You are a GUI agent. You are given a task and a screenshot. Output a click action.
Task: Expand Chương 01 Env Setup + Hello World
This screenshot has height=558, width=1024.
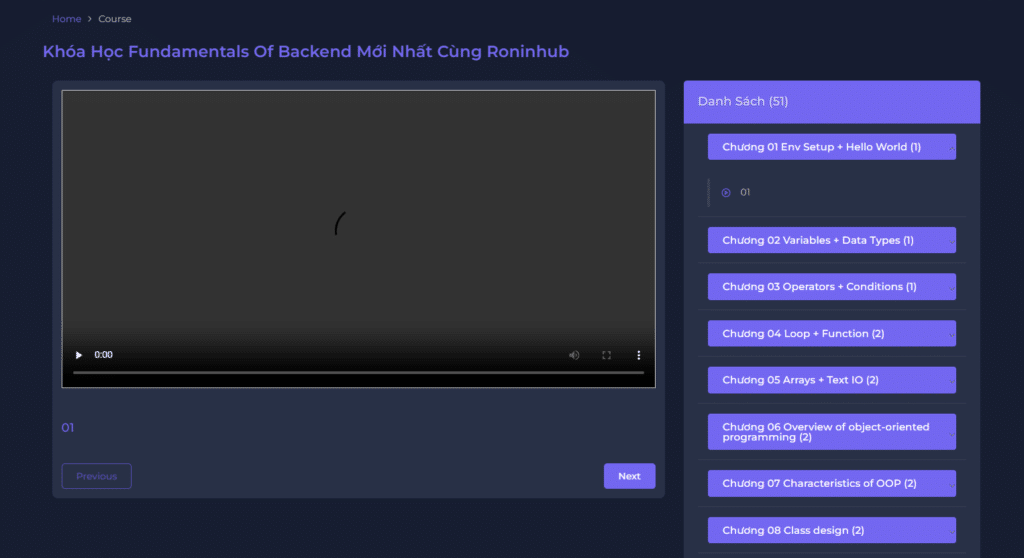(x=831, y=147)
